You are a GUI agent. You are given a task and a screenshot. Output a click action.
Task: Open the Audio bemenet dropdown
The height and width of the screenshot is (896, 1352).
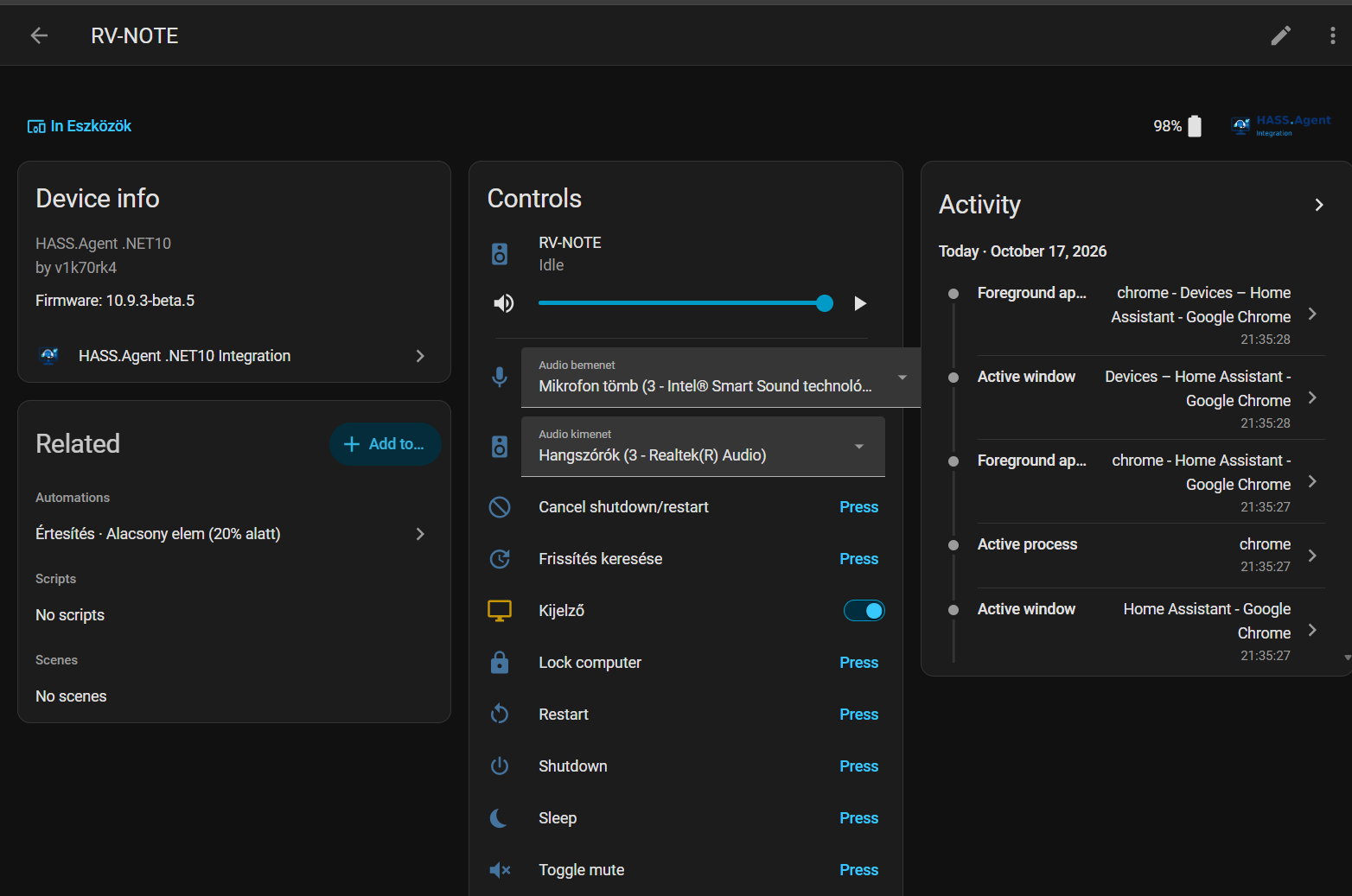(721, 378)
